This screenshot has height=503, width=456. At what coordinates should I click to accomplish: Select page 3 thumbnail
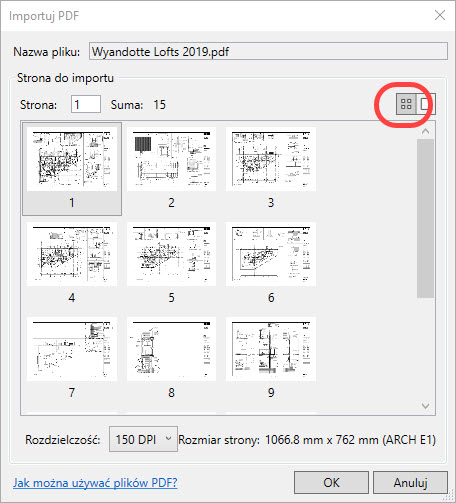(271, 169)
